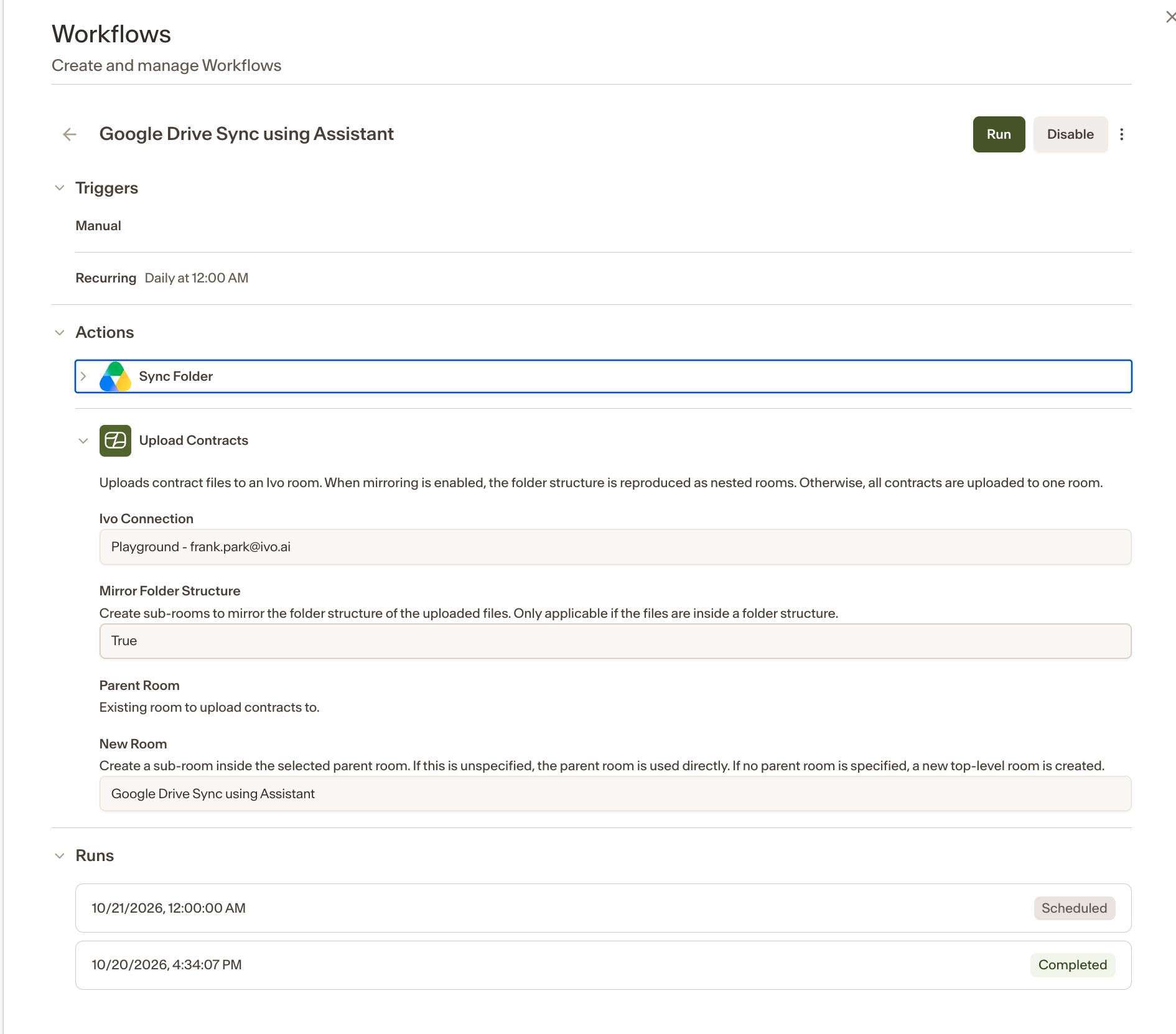Click the Ivo Connection field

click(615, 547)
